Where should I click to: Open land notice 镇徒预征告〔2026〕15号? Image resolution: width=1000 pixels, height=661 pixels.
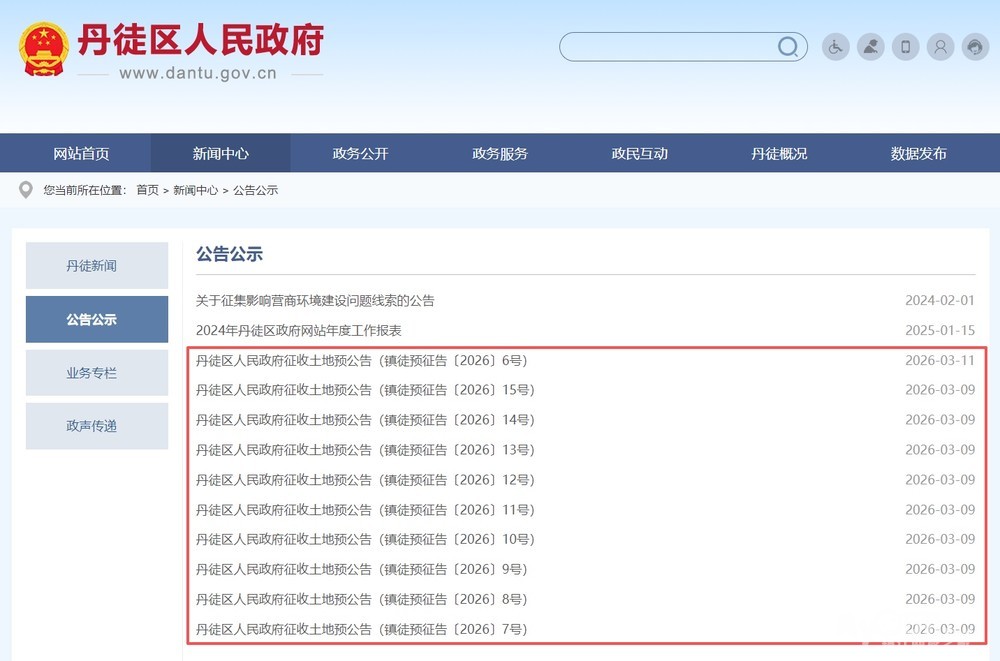(364, 390)
